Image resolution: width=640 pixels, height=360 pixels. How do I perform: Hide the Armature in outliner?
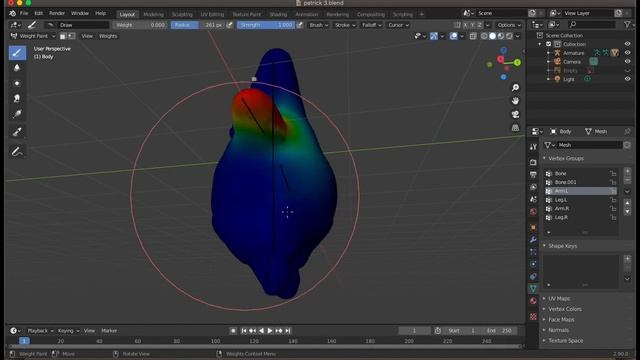[x=627, y=53]
